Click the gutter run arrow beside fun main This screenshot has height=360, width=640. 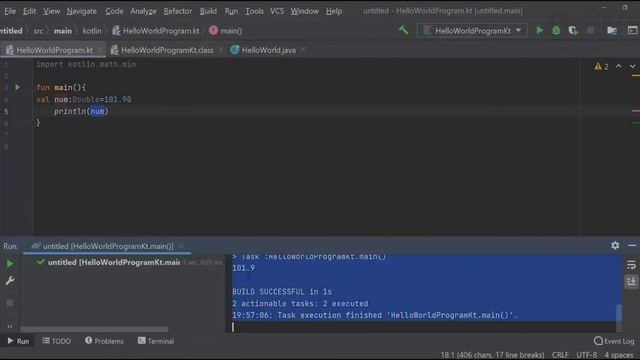[x=18, y=87]
